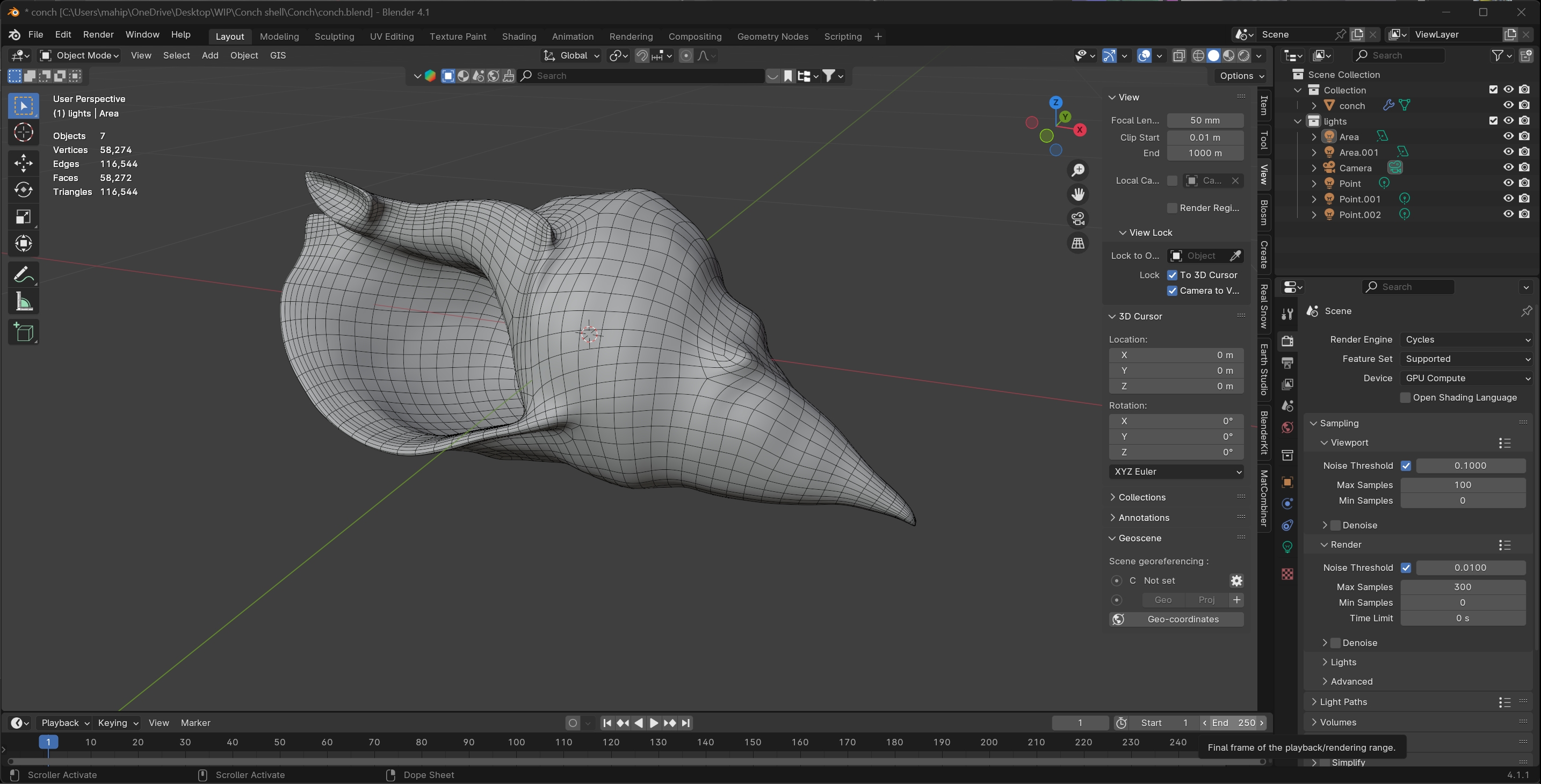This screenshot has width=1541, height=784.
Task: Toggle camera view icon in viewport
Action: coord(1078,219)
